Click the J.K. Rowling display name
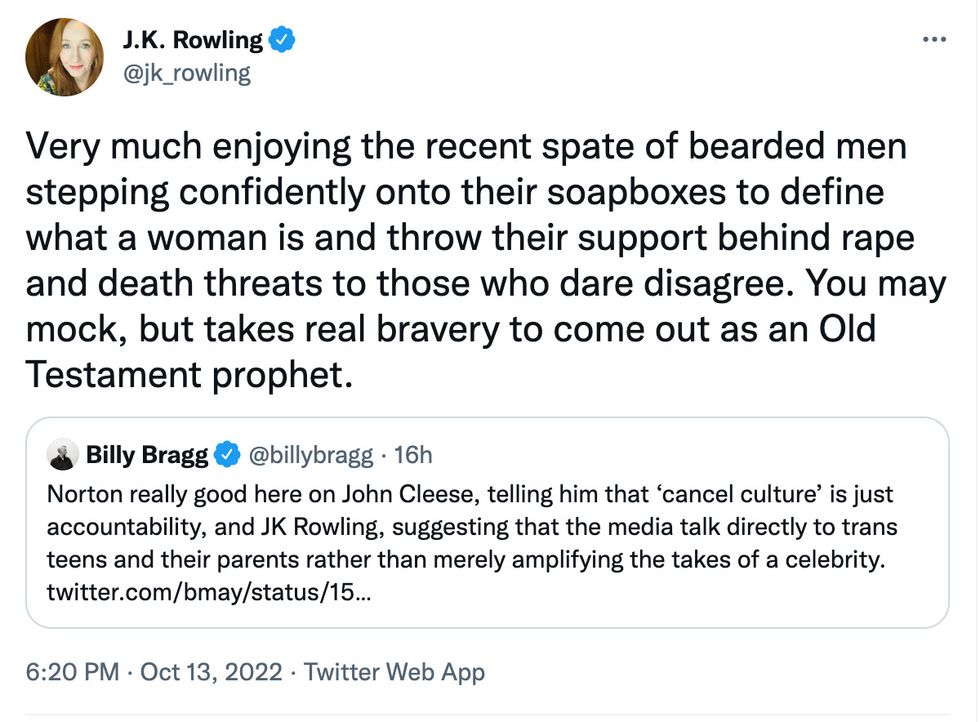Screen dimensions: 980x722 pyautogui.click(x=193, y=40)
